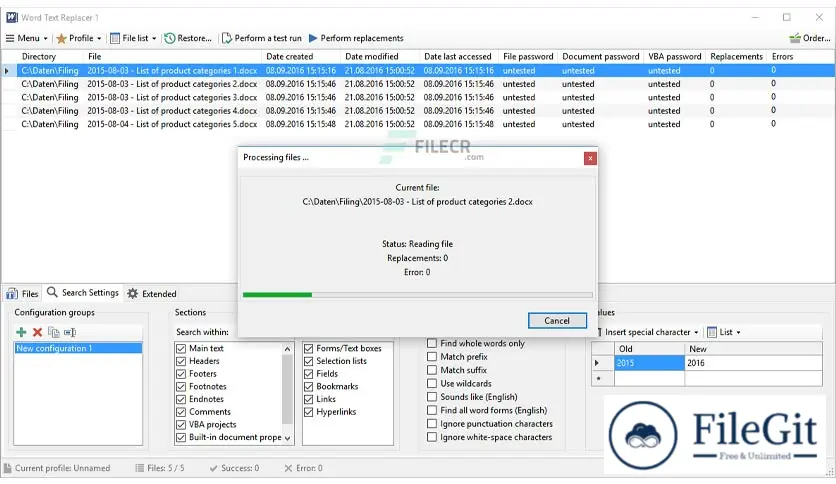
Task: Delete configuration group with red X
Action: click(x=37, y=332)
